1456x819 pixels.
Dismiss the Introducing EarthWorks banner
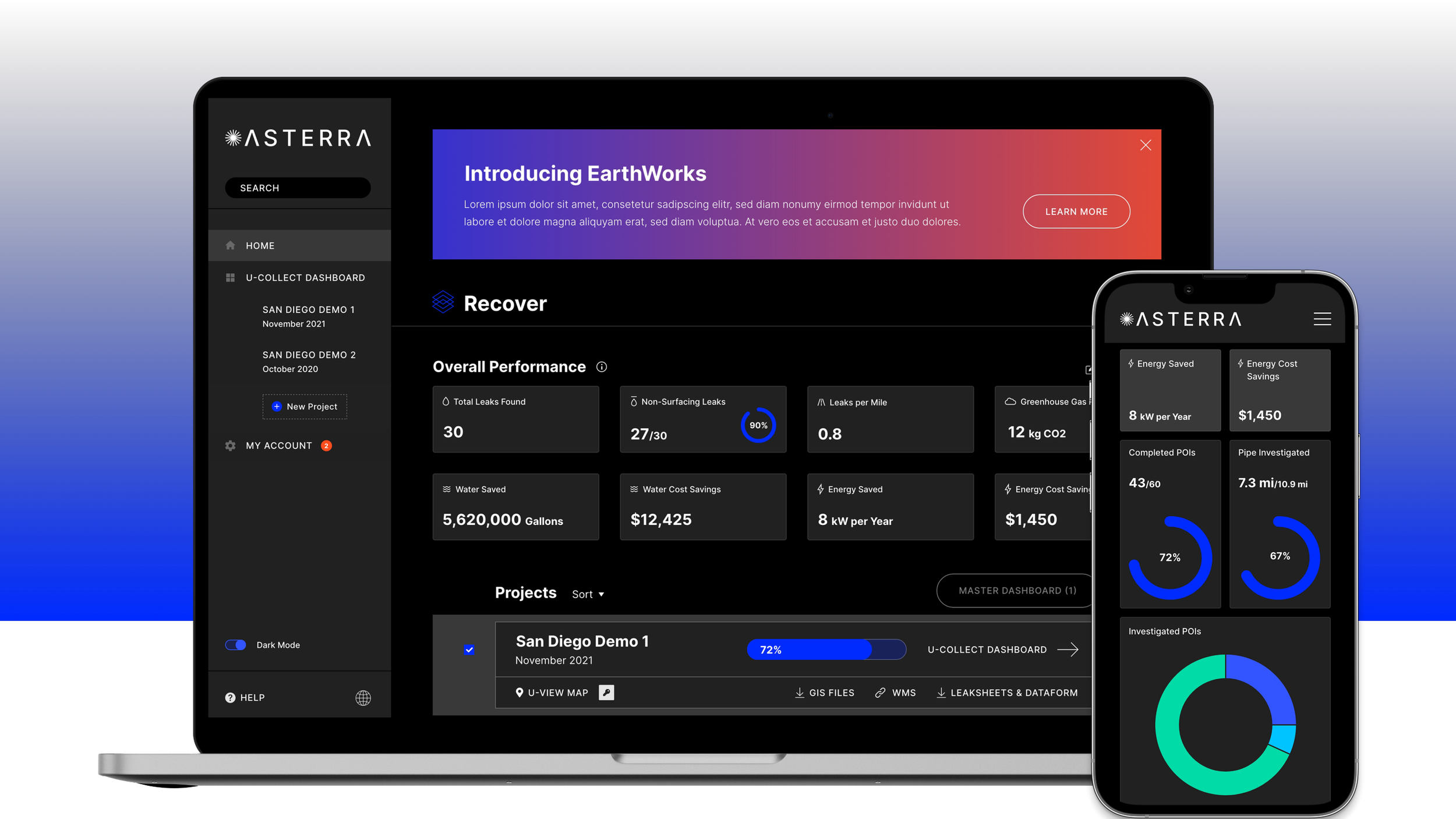[x=1145, y=145]
